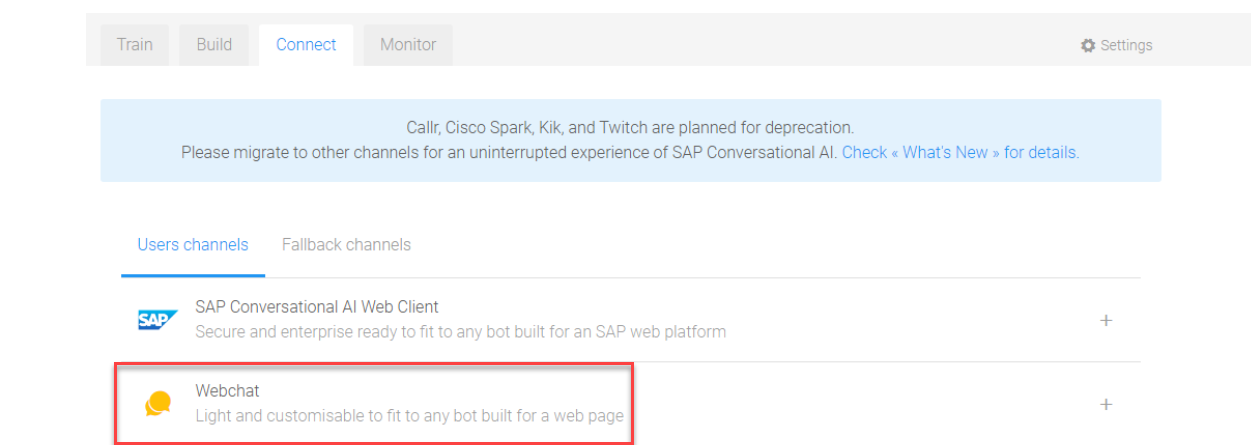Switch to Fallback channels tab

[346, 245]
